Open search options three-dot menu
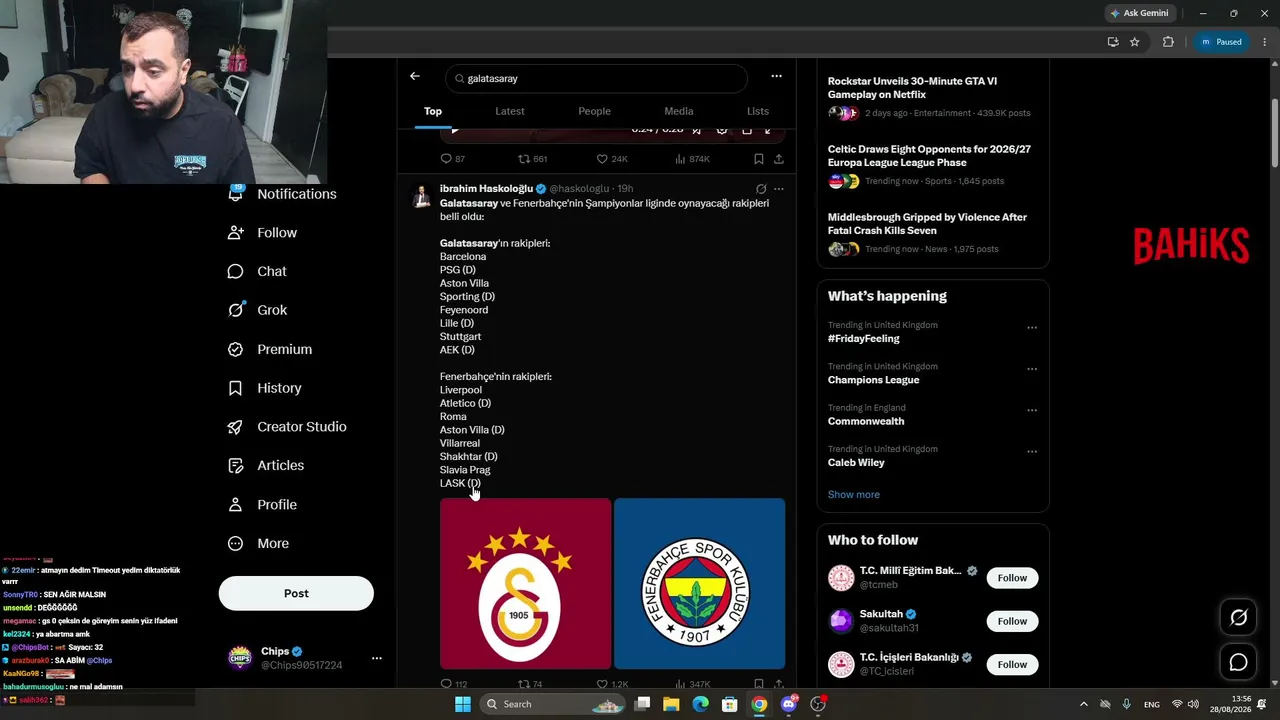This screenshot has width=1280, height=720. 776,76
